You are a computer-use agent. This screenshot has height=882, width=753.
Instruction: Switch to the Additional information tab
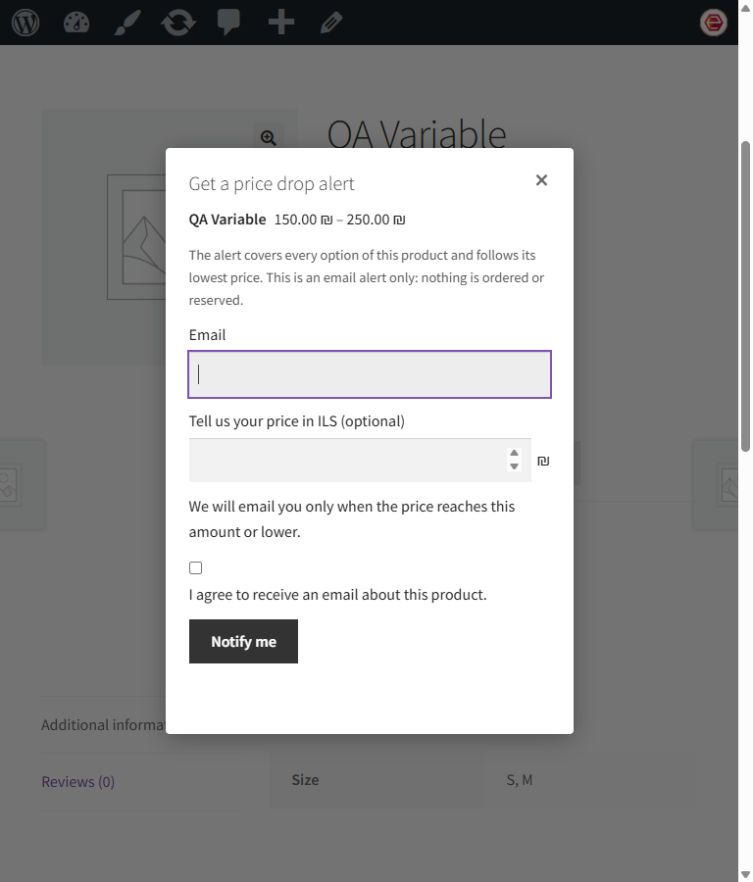(x=103, y=724)
